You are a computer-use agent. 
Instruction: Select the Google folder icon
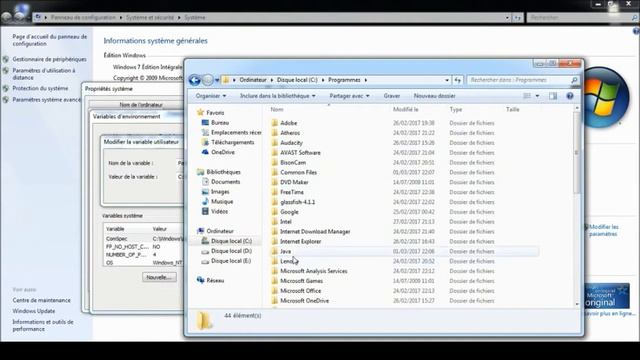tap(275, 211)
